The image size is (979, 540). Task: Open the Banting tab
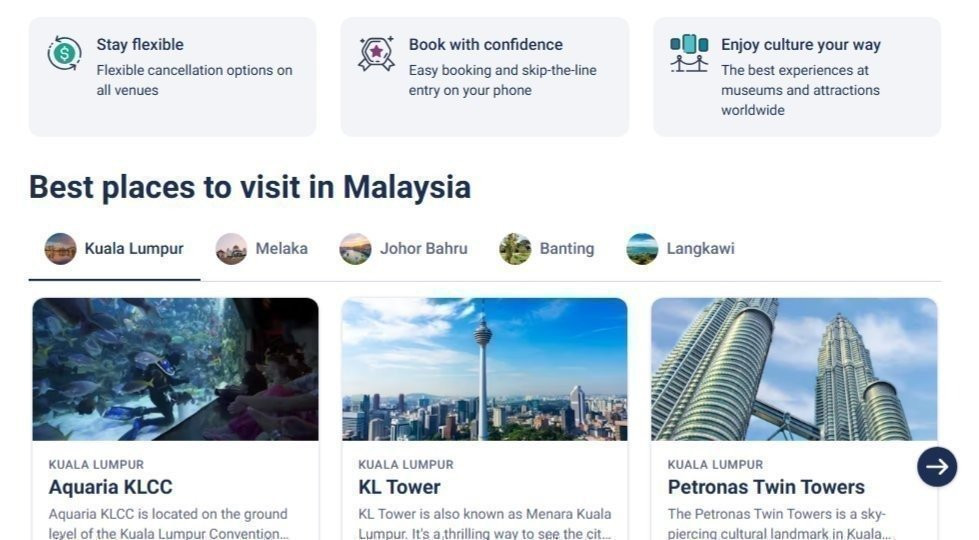point(547,248)
